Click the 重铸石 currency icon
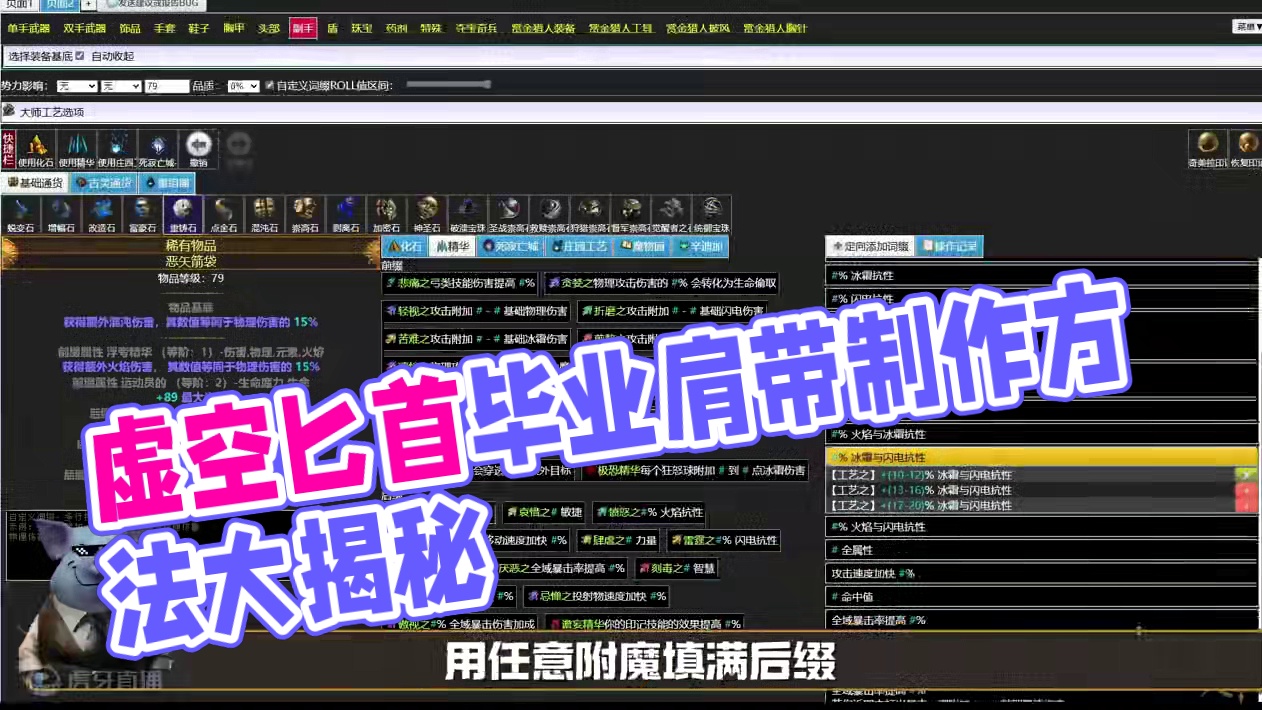Image resolution: width=1262 pixels, height=710 pixels. pos(183,212)
